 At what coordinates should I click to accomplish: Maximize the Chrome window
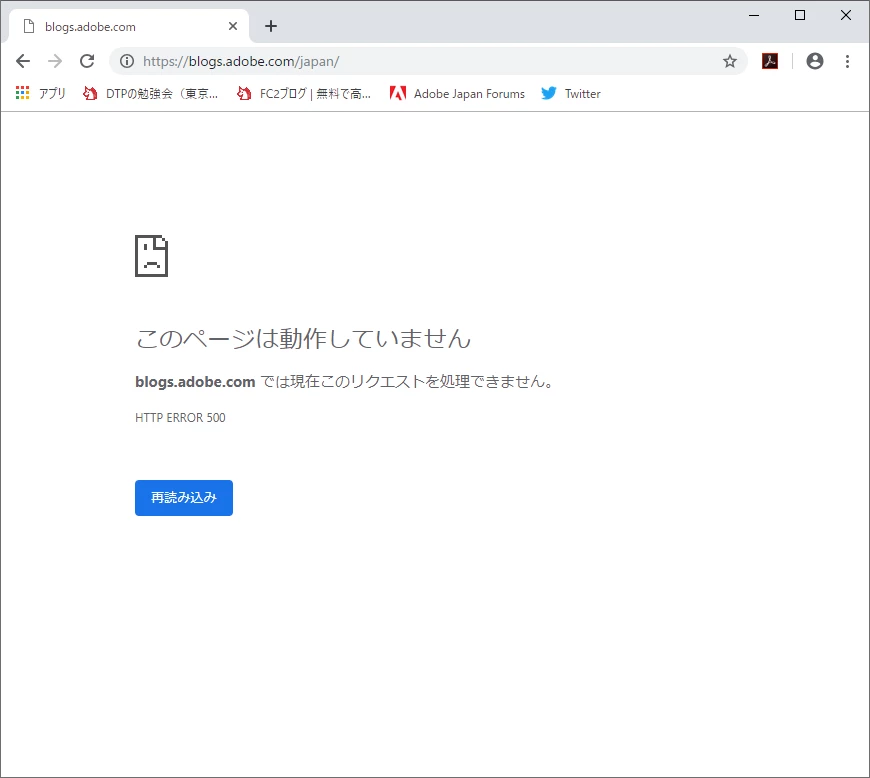click(800, 16)
